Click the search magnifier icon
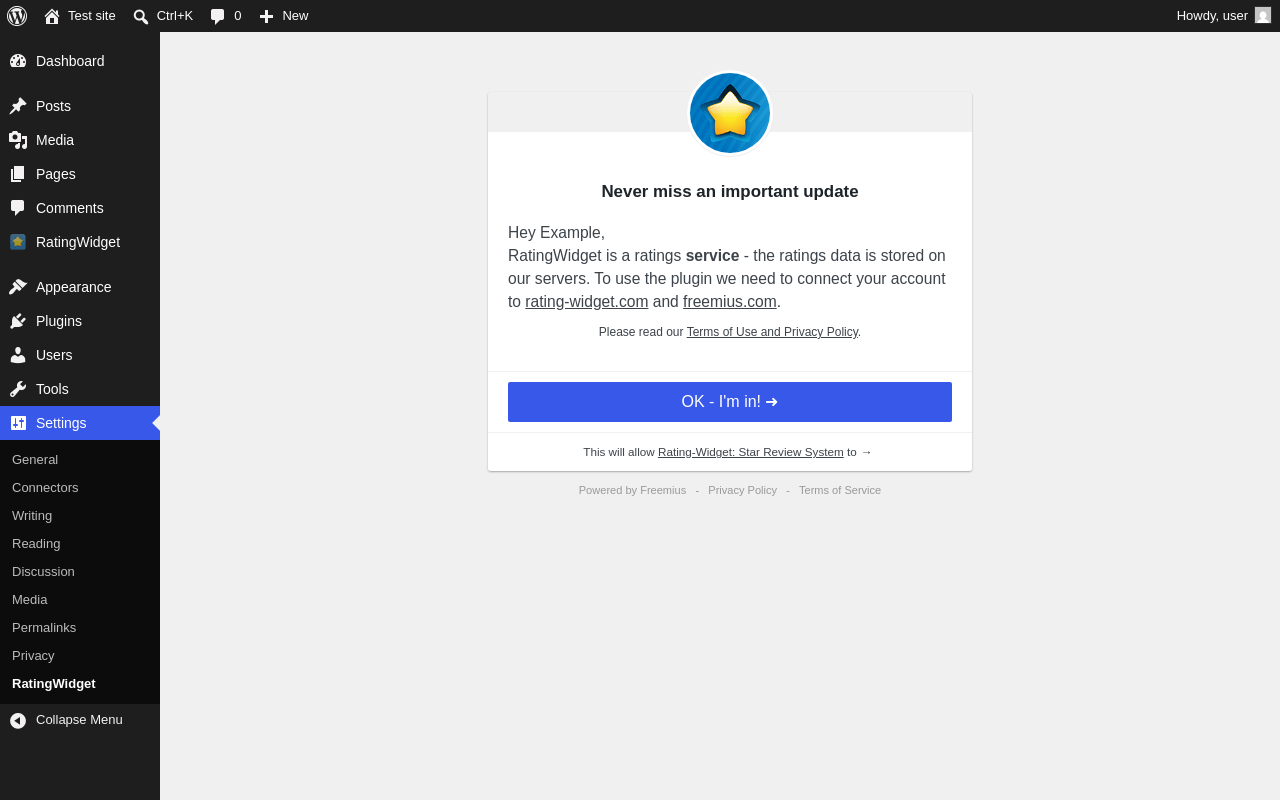 tap(141, 16)
